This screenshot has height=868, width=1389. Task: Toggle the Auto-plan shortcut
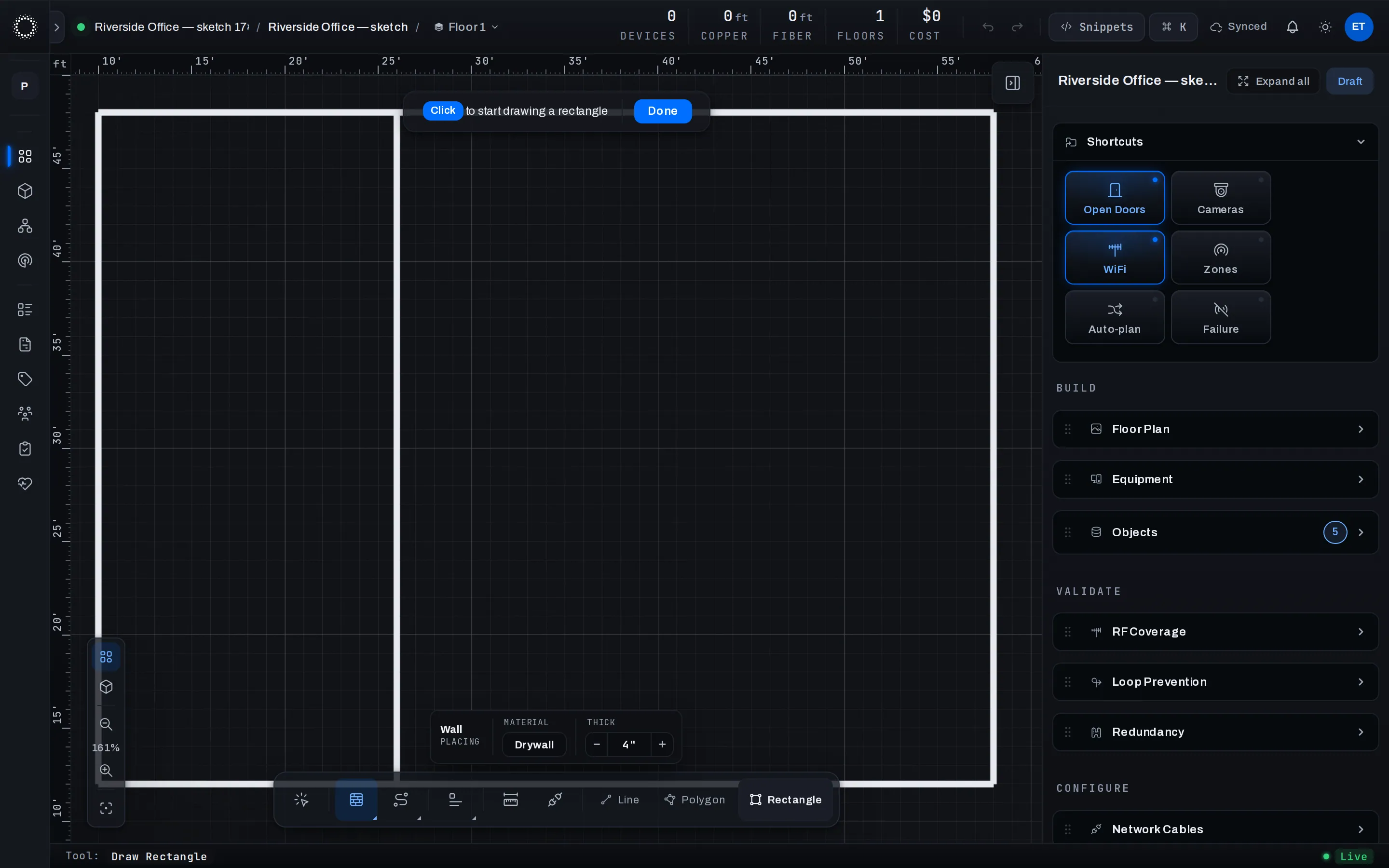click(1115, 317)
